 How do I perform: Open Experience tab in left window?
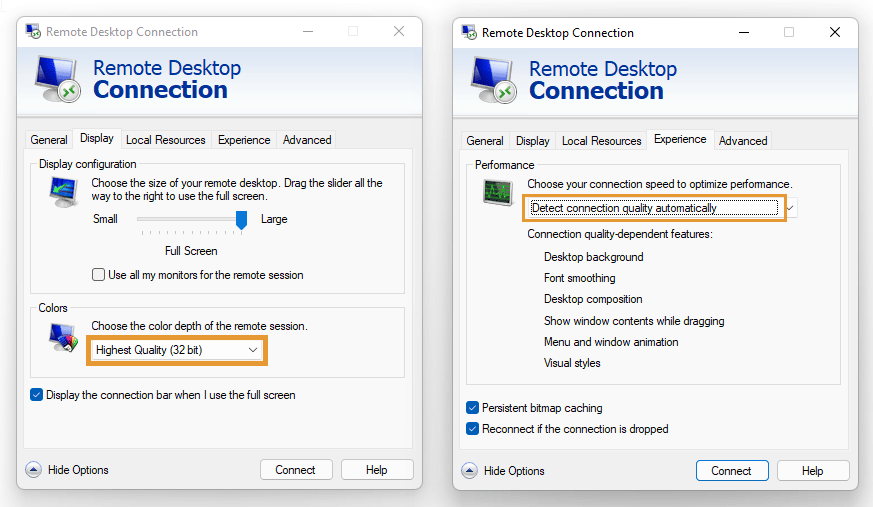pos(244,140)
